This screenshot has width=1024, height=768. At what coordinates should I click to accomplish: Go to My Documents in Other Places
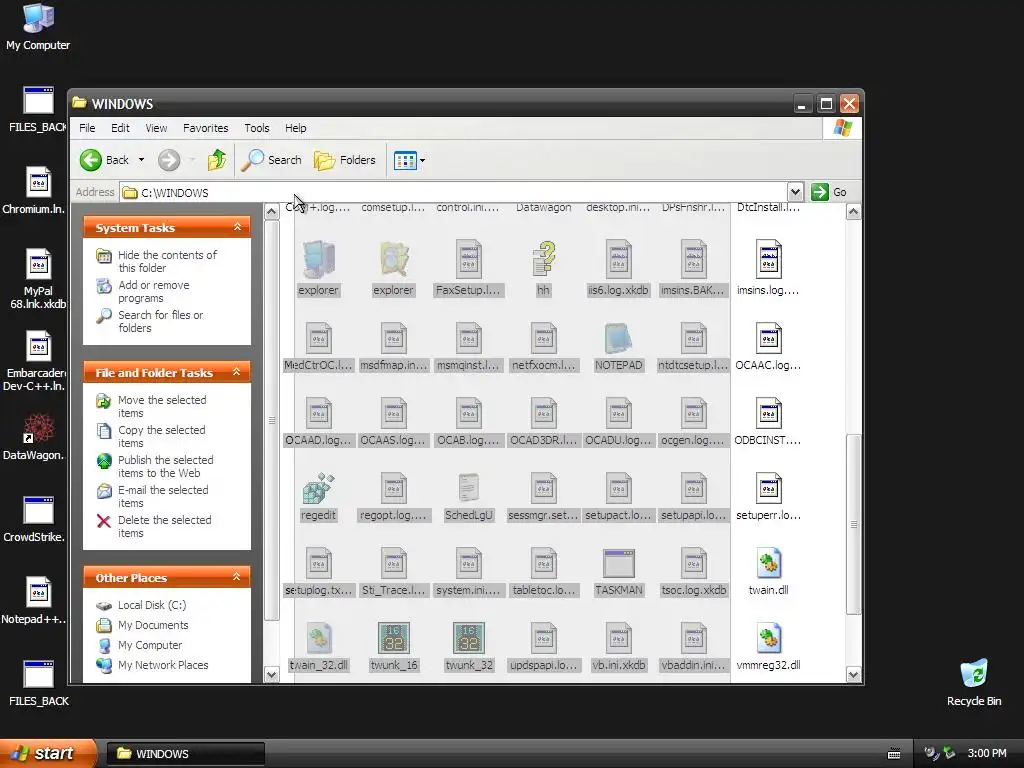point(153,625)
